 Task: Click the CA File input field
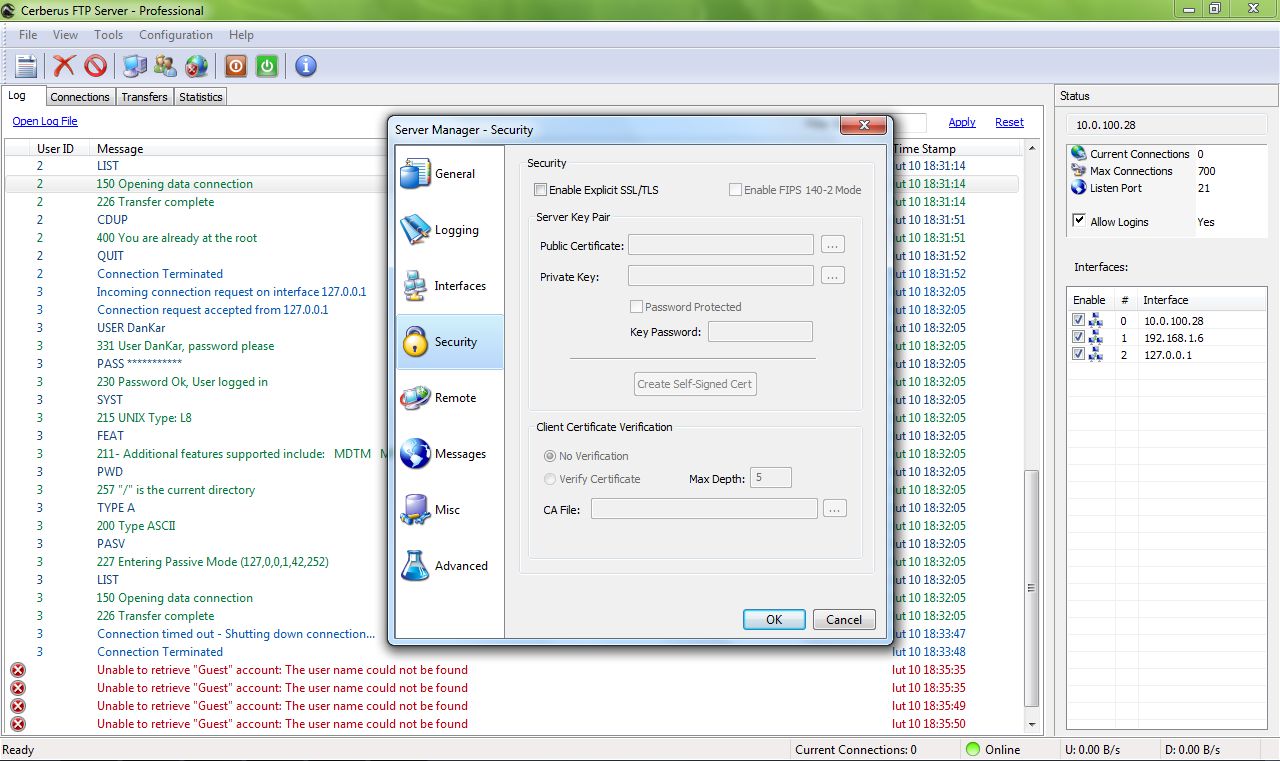(704, 509)
